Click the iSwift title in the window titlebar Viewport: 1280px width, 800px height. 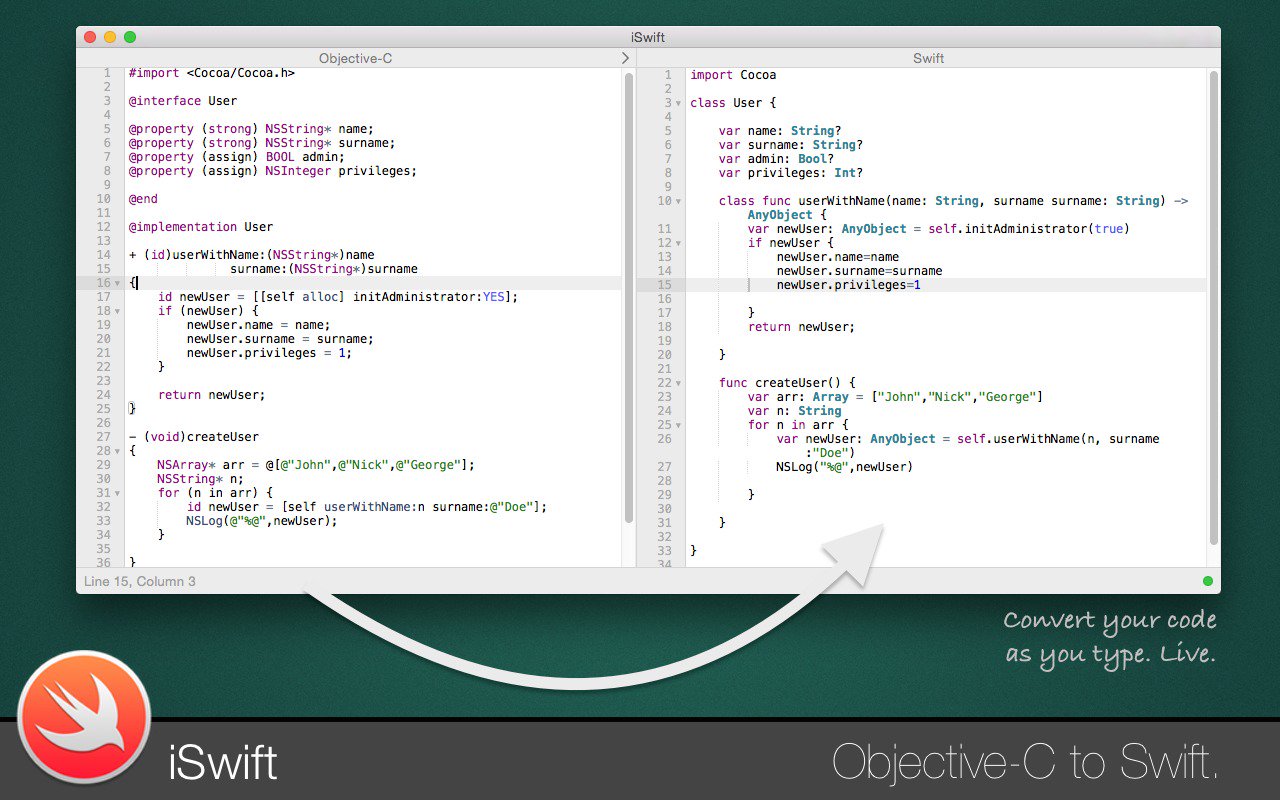coord(647,37)
